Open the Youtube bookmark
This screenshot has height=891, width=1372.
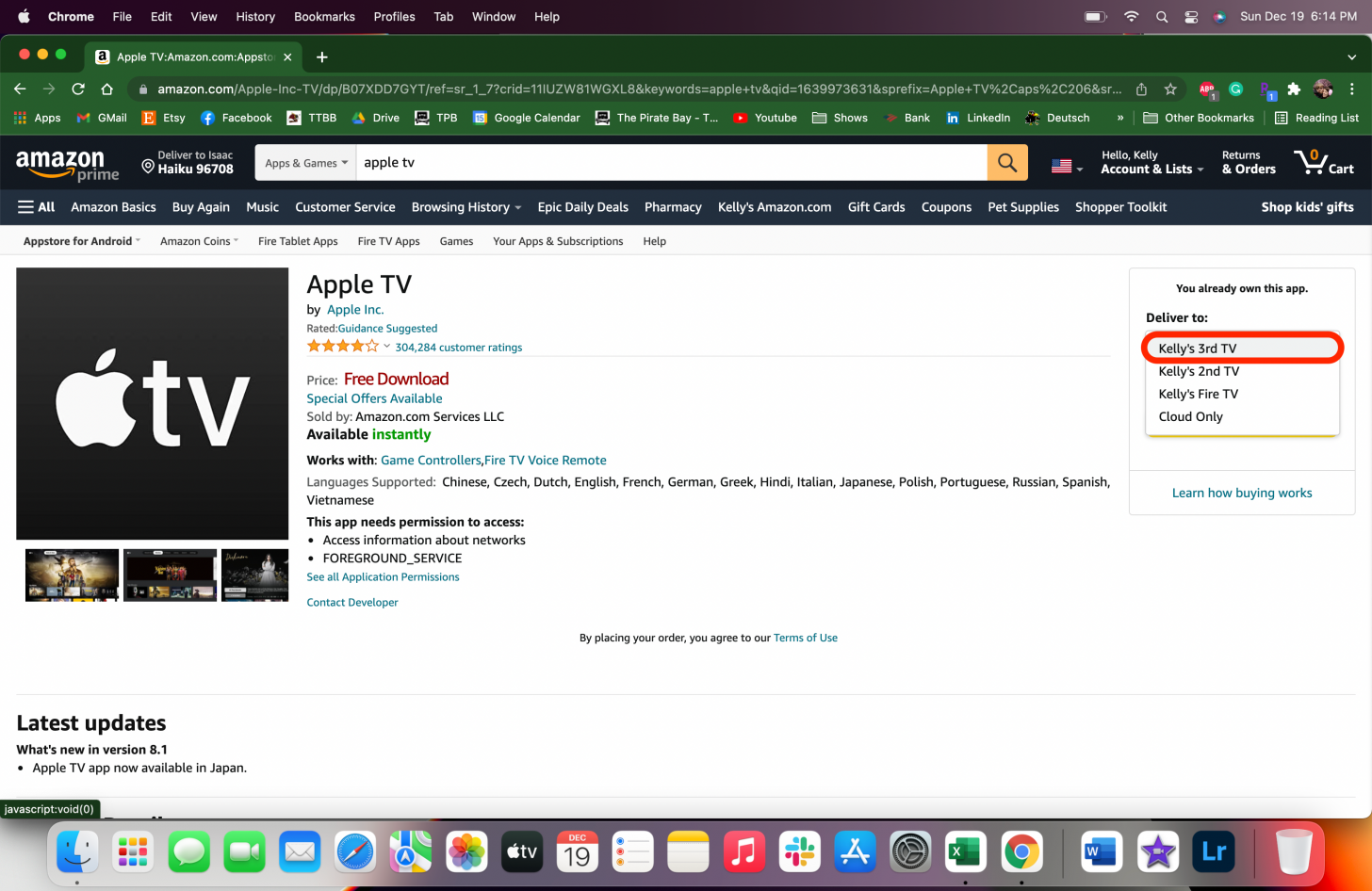pyautogui.click(x=765, y=118)
